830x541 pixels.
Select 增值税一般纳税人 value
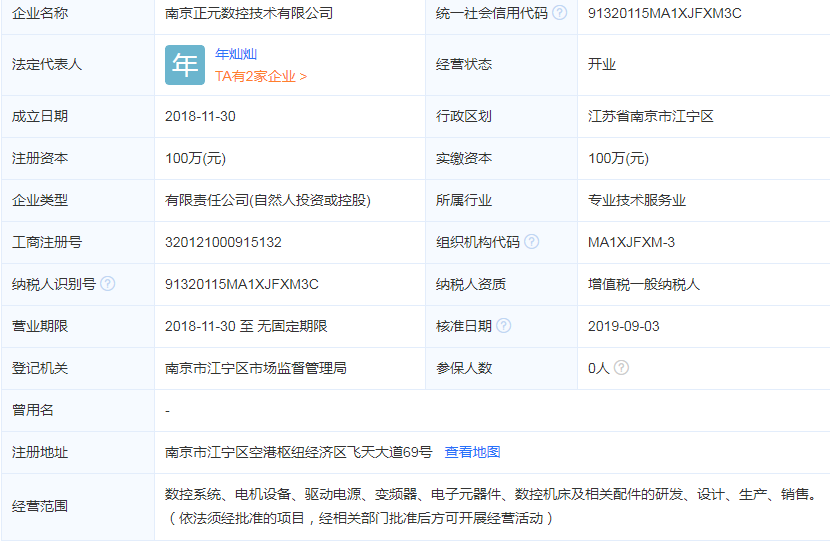click(x=644, y=284)
